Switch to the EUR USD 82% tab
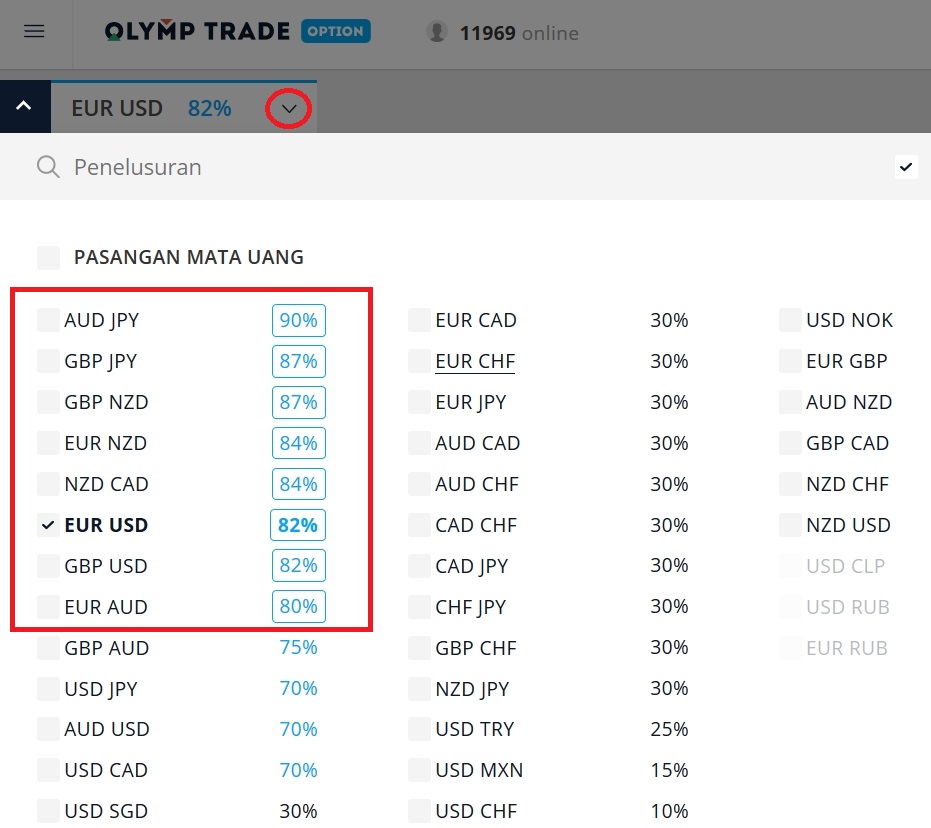931x828 pixels. (x=150, y=108)
